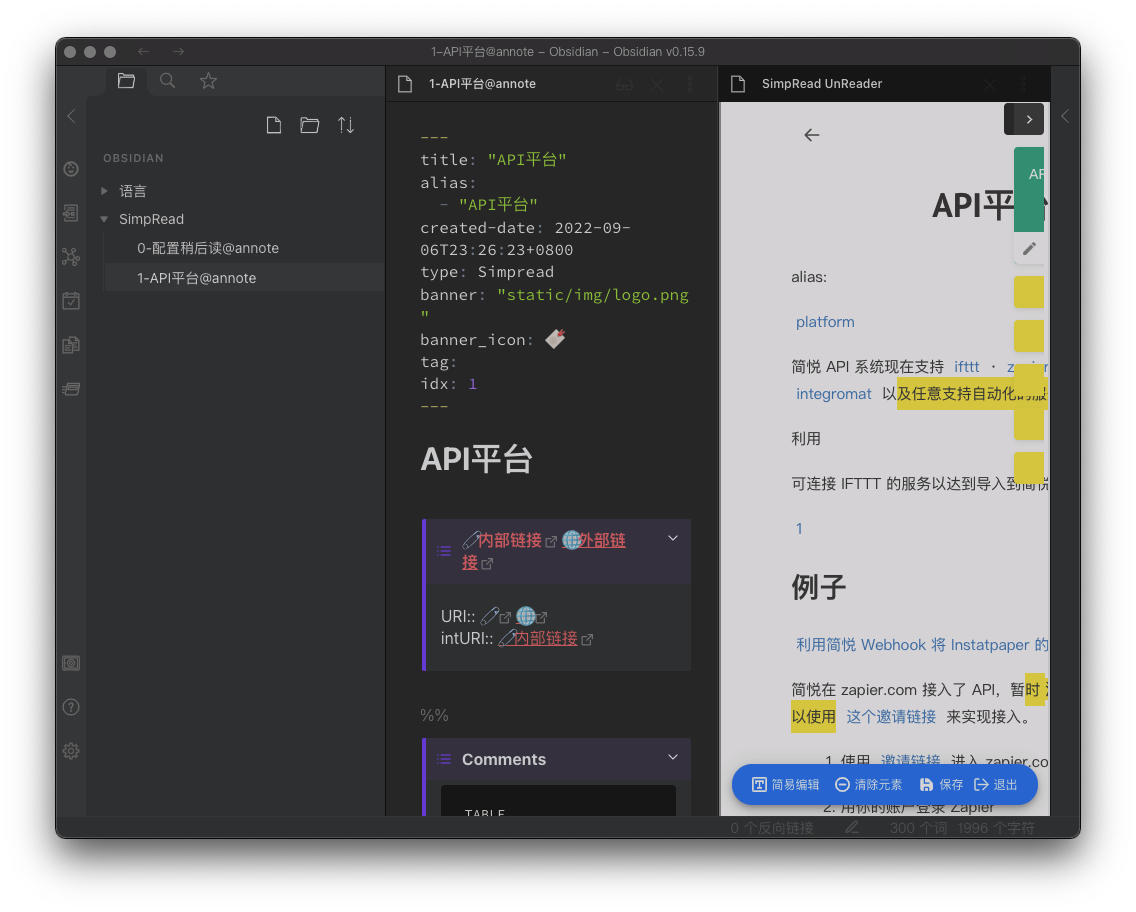1136x912 pixels.
Task: Click the yellow highlighted 以使用 text
Action: pos(813,716)
